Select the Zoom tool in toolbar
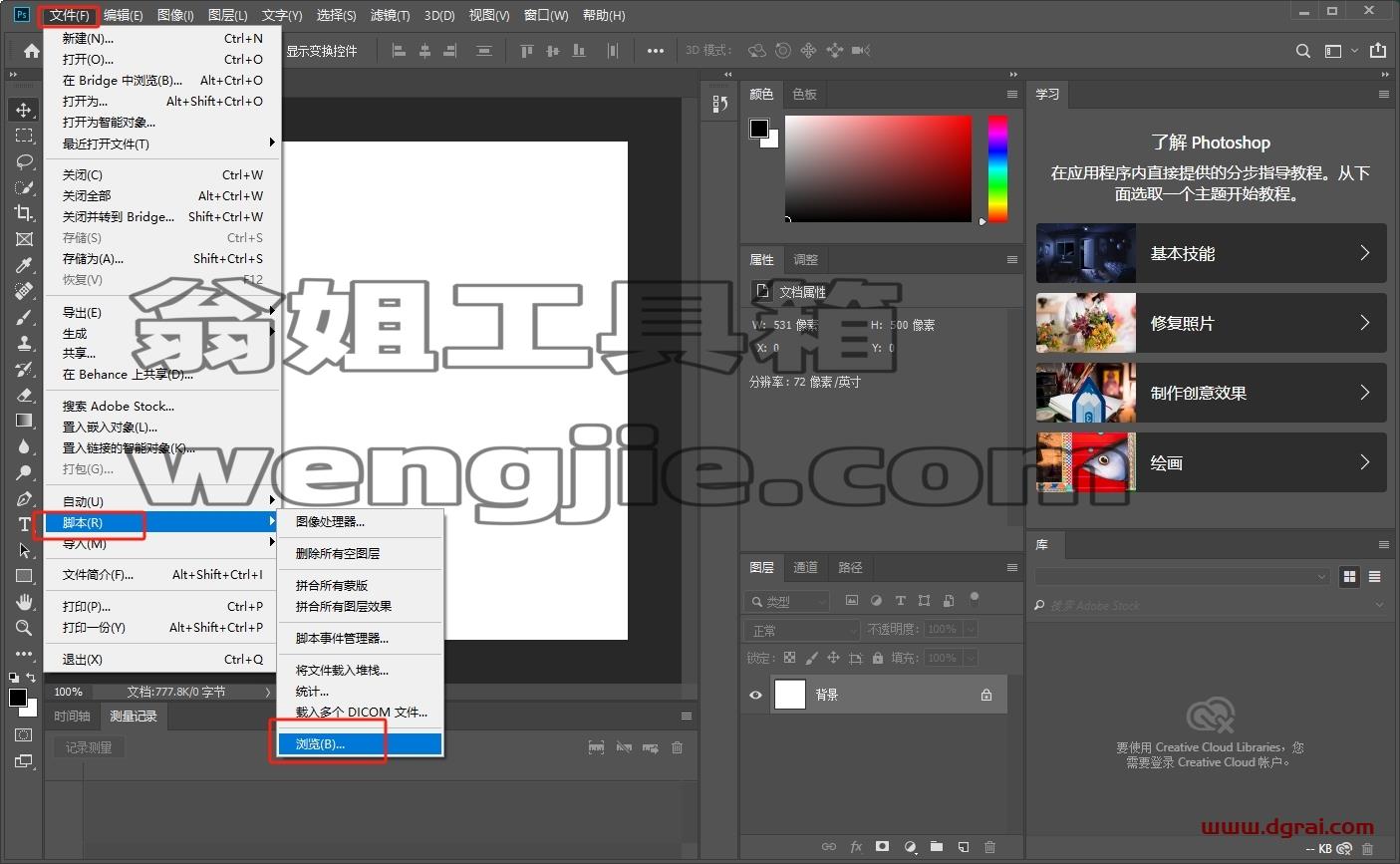 tap(24, 628)
